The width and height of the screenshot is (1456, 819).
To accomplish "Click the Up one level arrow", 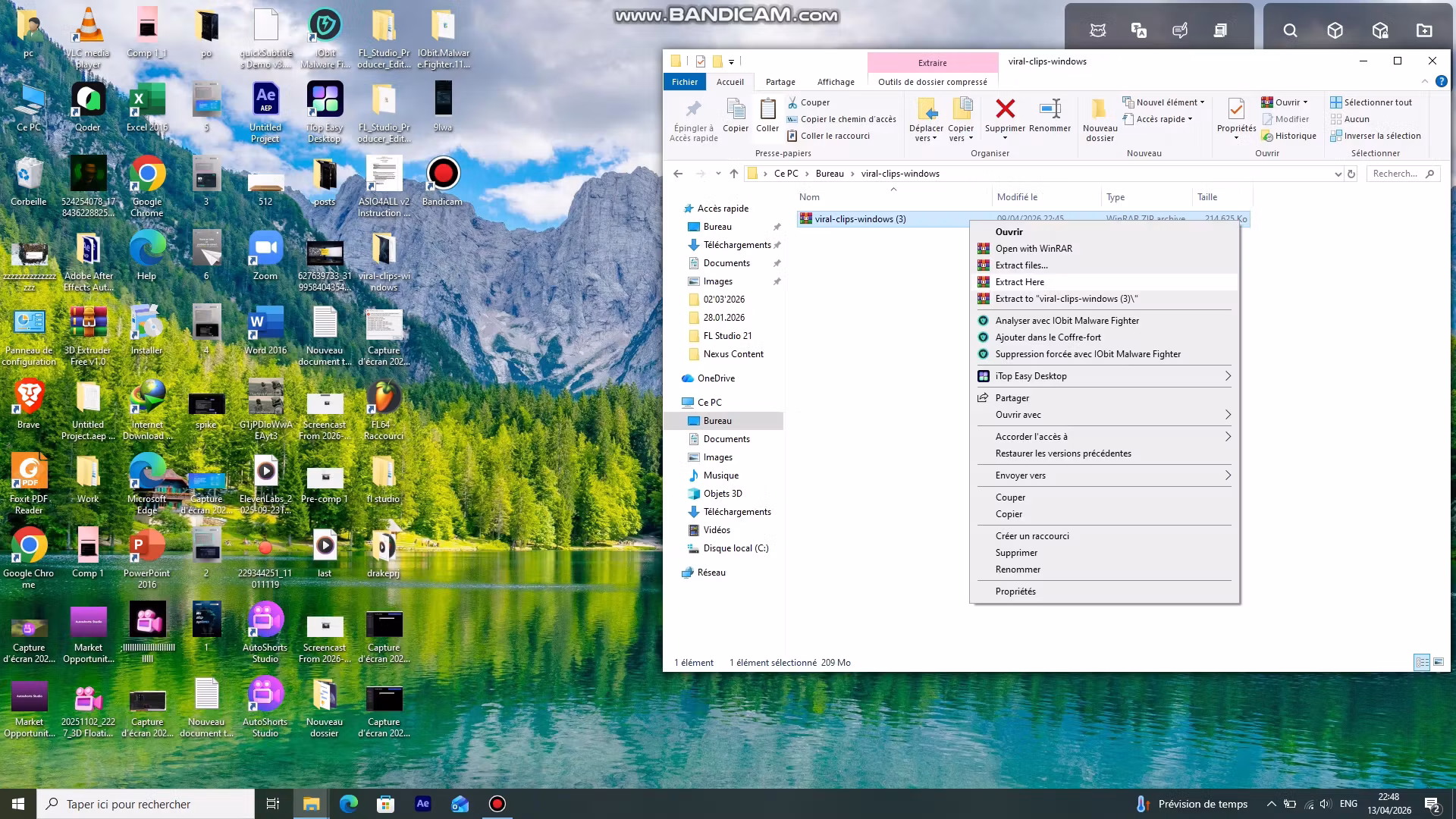I will point(733,174).
